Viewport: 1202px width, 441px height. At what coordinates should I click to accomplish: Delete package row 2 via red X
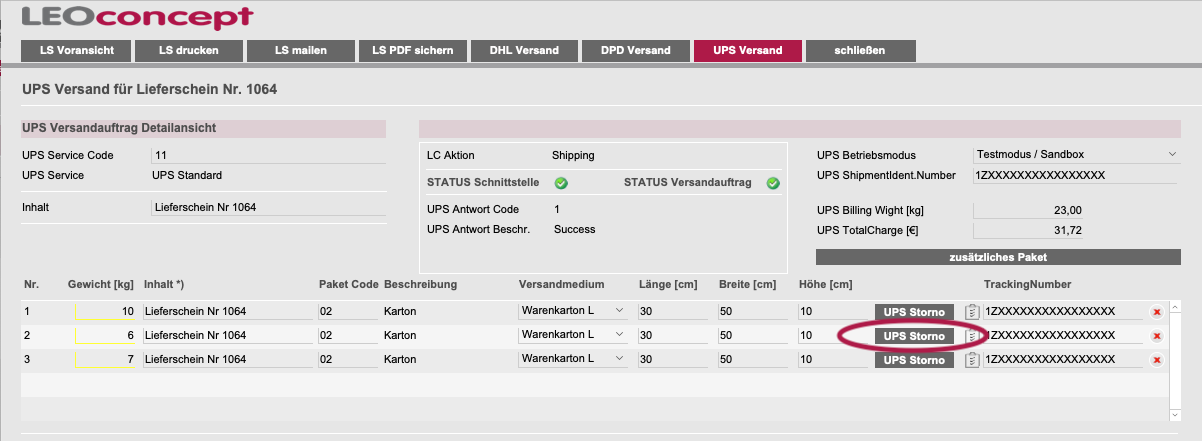pos(1157,336)
